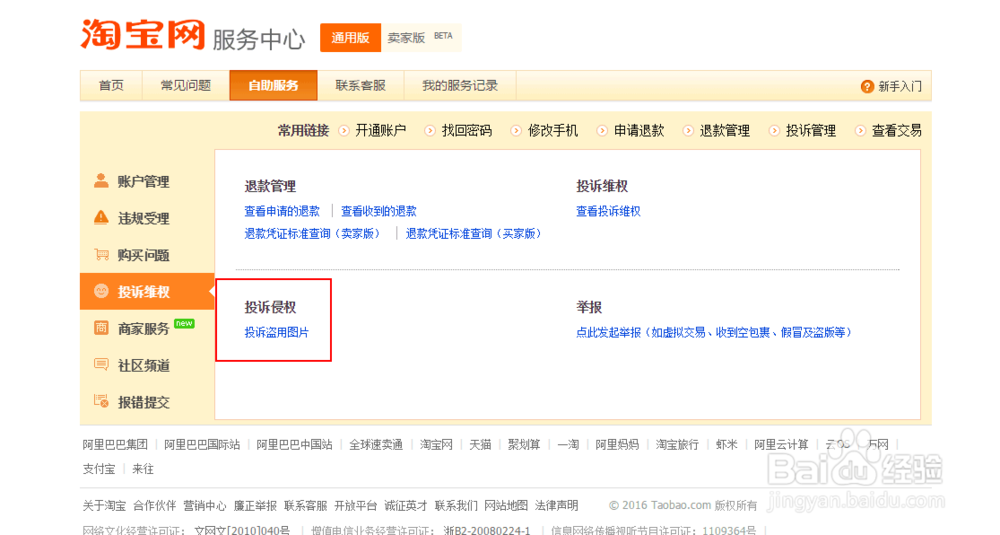This screenshot has height=535, width=1000.
Task: Open 退款凭证标准查询（卖家版） link
Action: [314, 234]
